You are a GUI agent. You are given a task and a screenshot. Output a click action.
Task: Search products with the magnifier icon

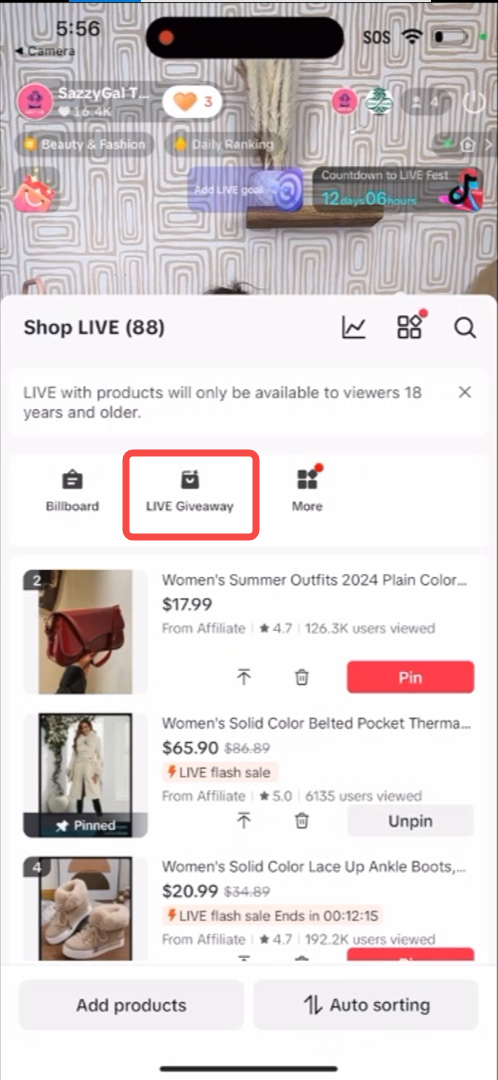pyautogui.click(x=466, y=328)
